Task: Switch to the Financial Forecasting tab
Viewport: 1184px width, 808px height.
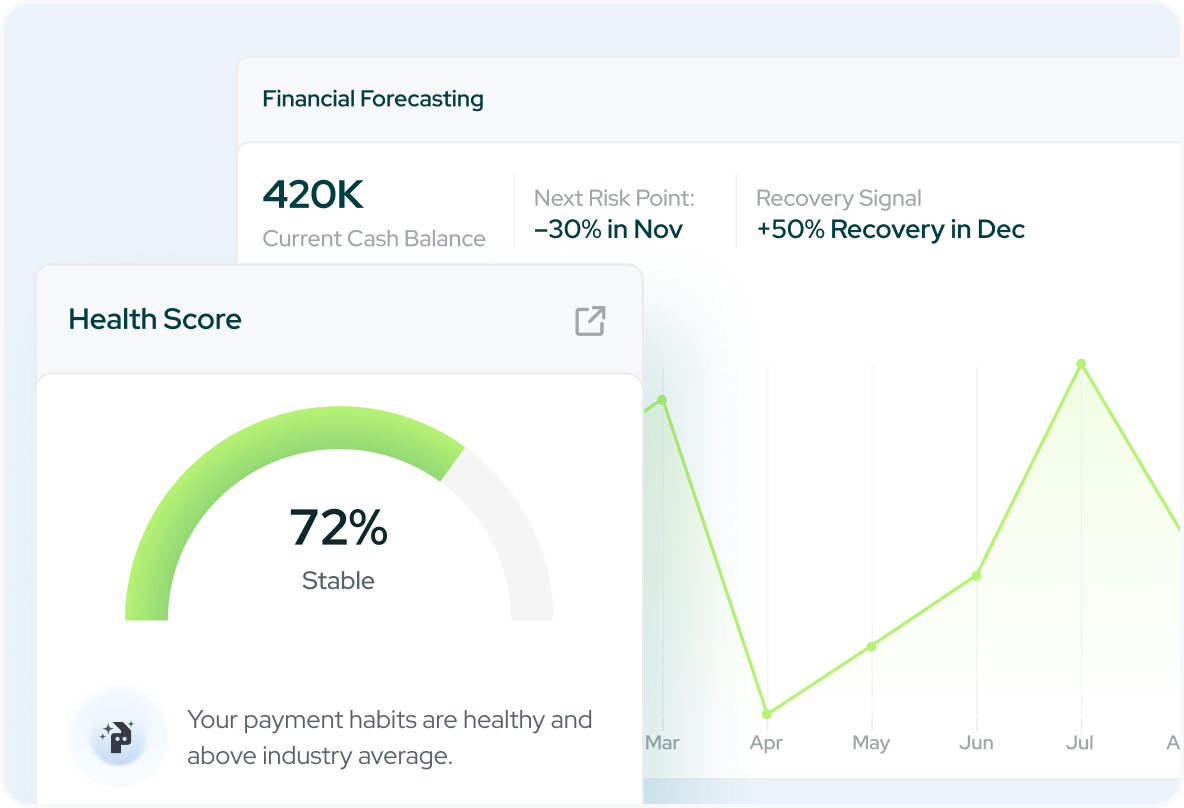Action: (x=373, y=99)
